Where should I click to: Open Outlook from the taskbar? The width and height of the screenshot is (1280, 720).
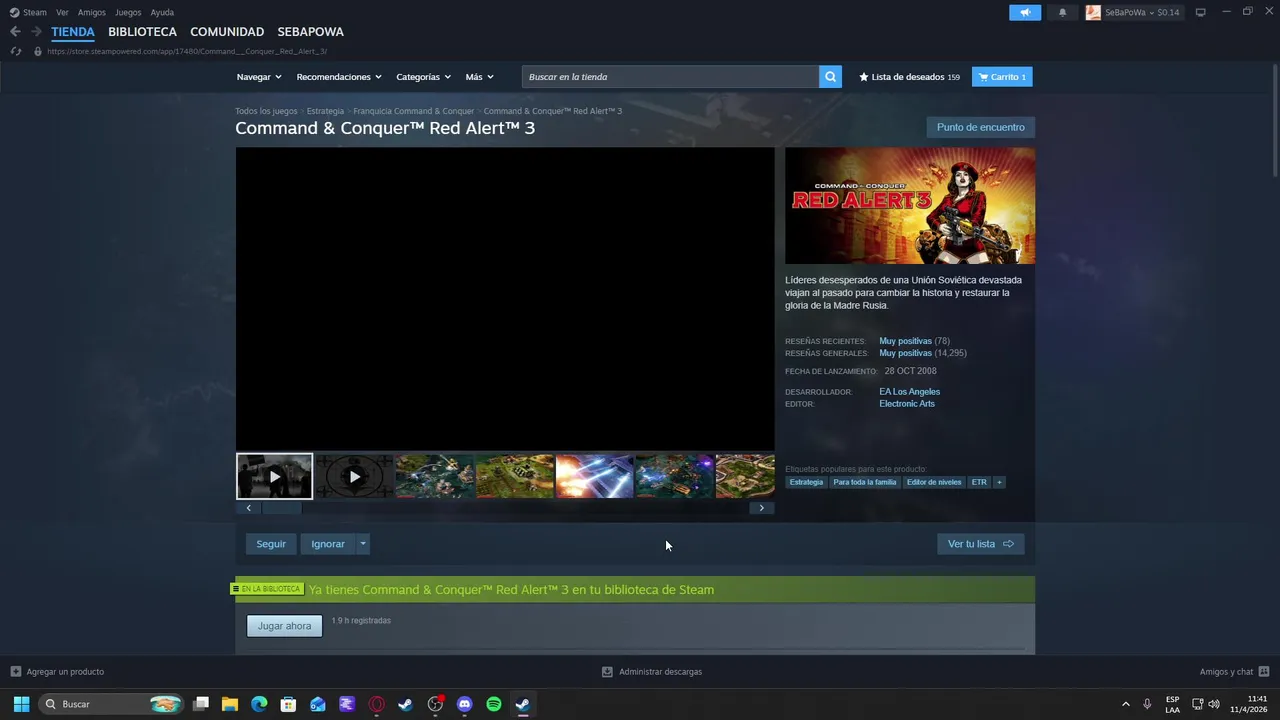pyautogui.click(x=318, y=704)
